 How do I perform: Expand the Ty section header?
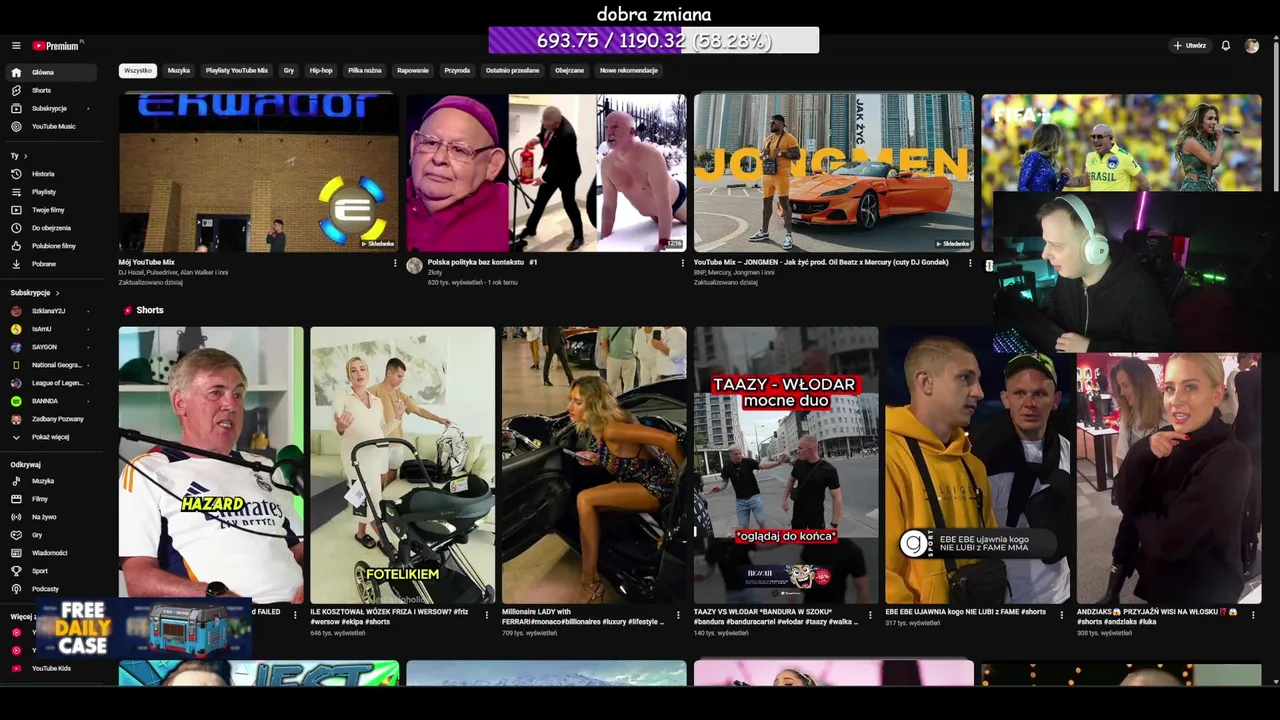[x=18, y=156]
